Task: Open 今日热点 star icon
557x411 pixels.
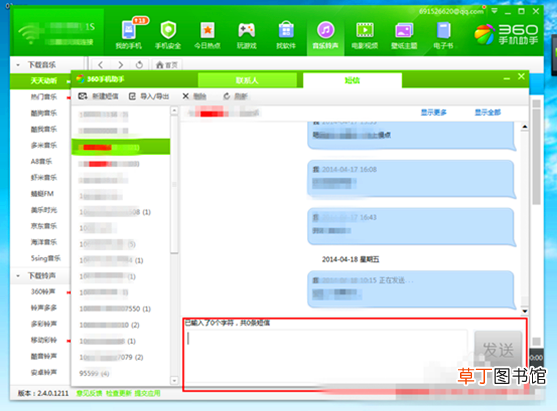Action: [207, 34]
